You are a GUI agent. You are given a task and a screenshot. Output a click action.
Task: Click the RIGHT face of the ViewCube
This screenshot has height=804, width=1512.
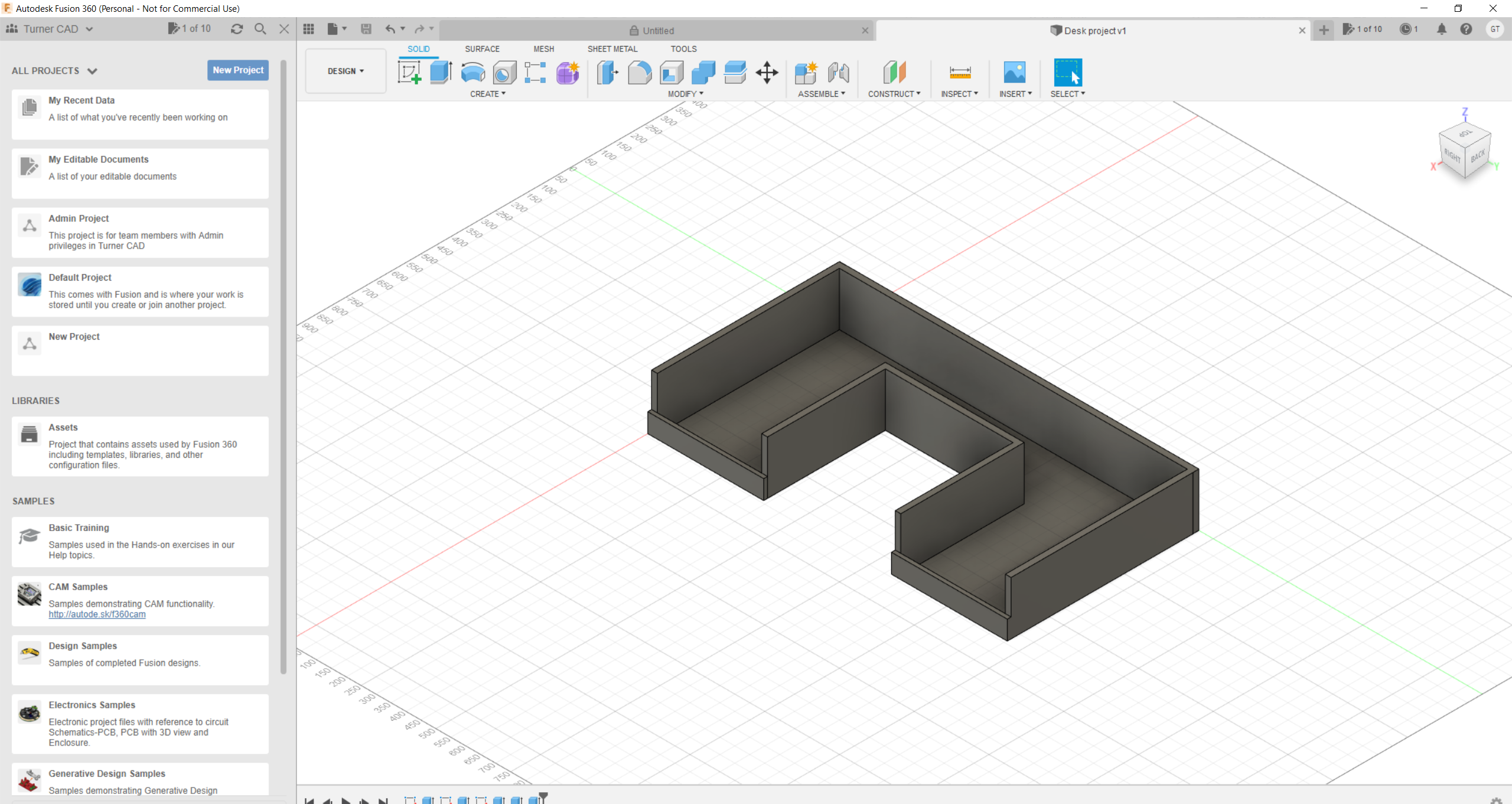(x=1452, y=157)
